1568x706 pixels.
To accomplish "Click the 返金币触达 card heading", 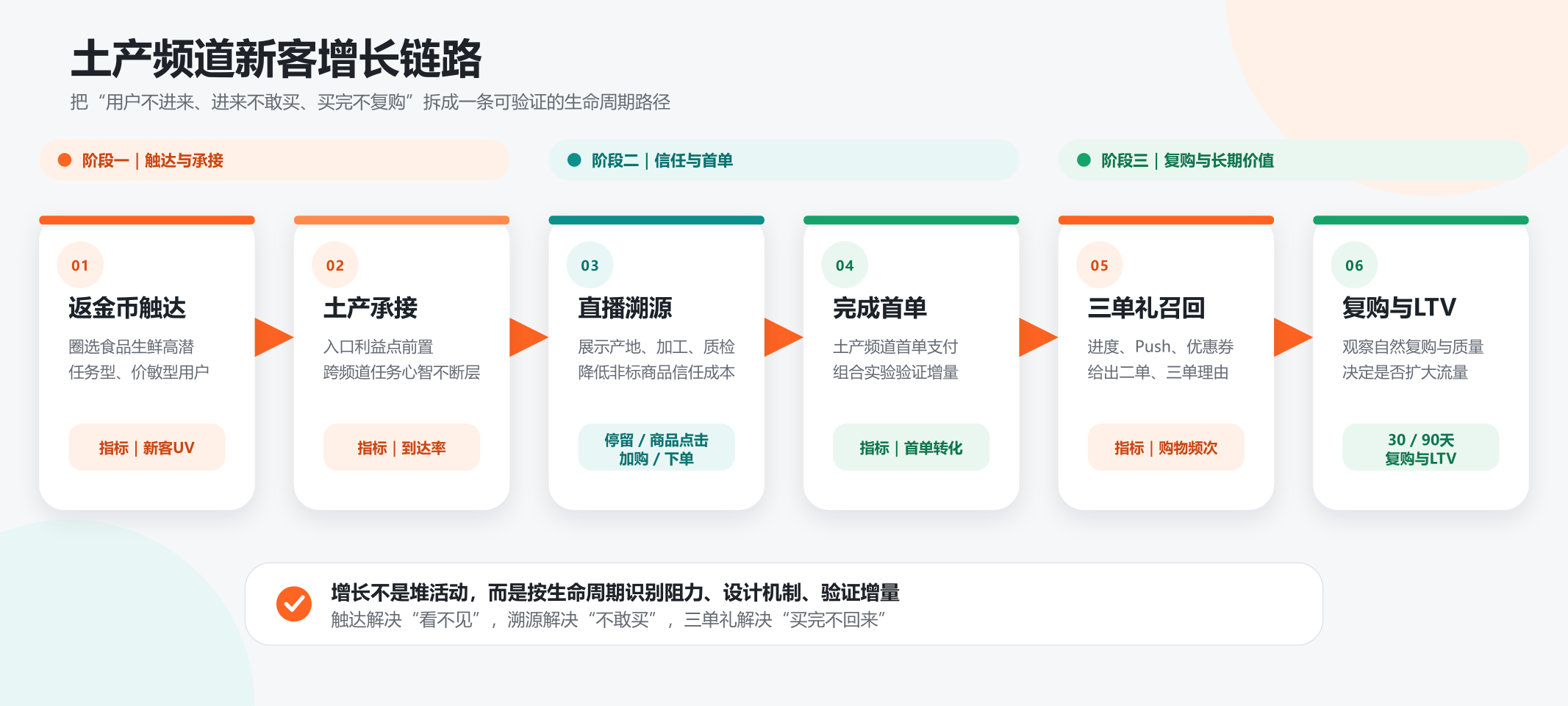I will (x=127, y=307).
